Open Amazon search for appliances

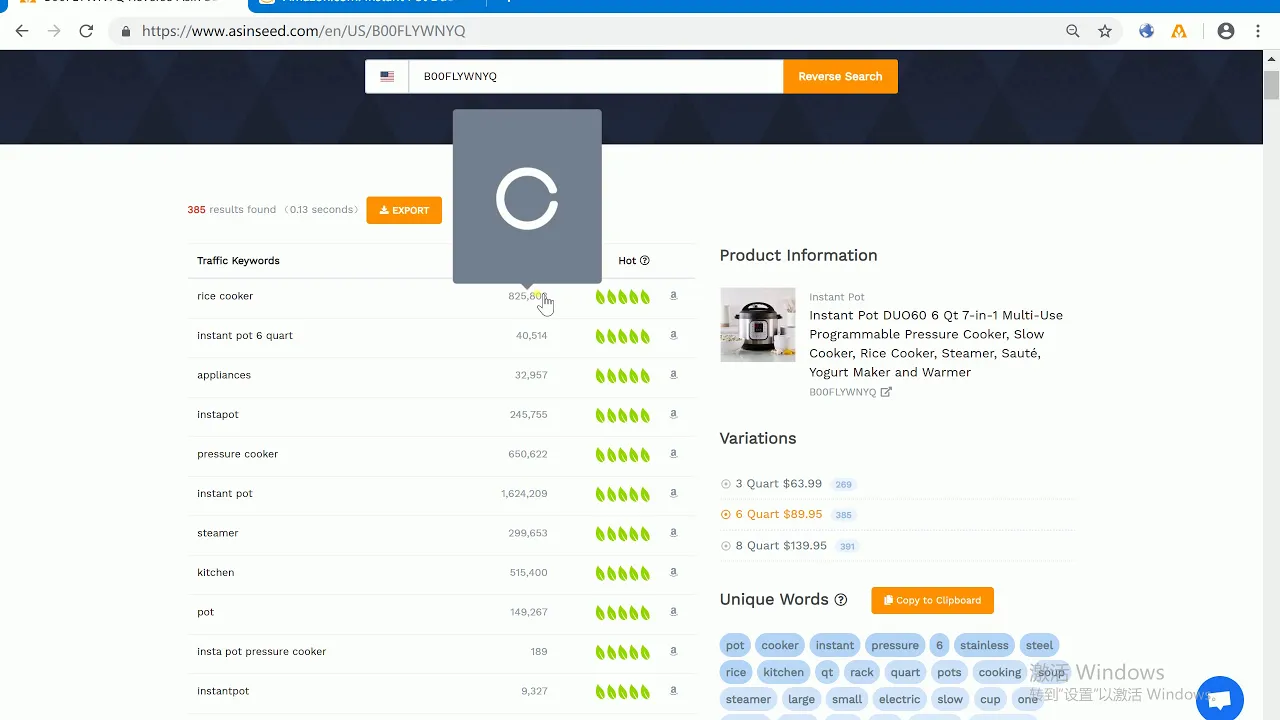click(x=673, y=375)
